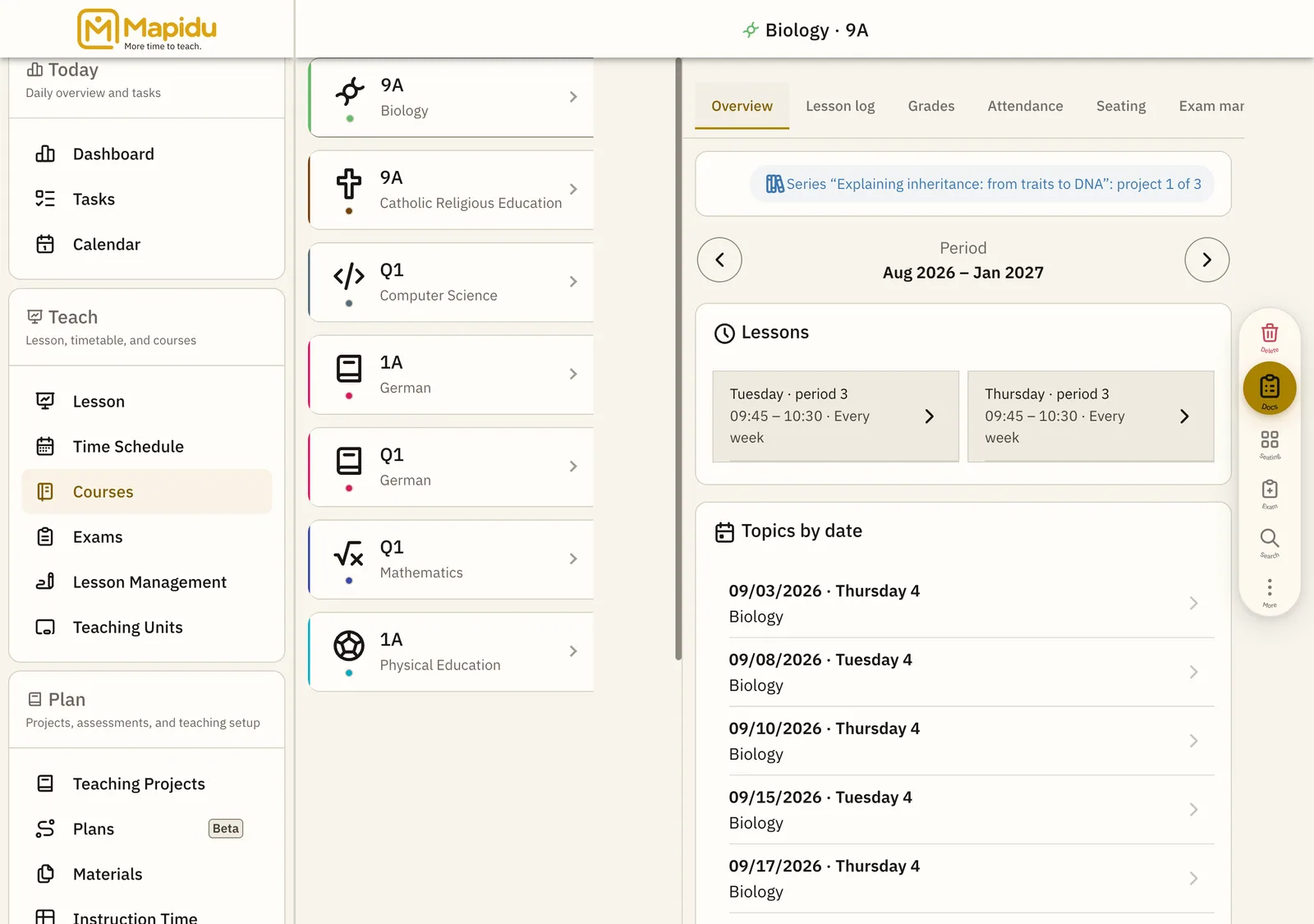1314x924 pixels.
Task: Open the Explaining inheritance series link
Action: (983, 184)
